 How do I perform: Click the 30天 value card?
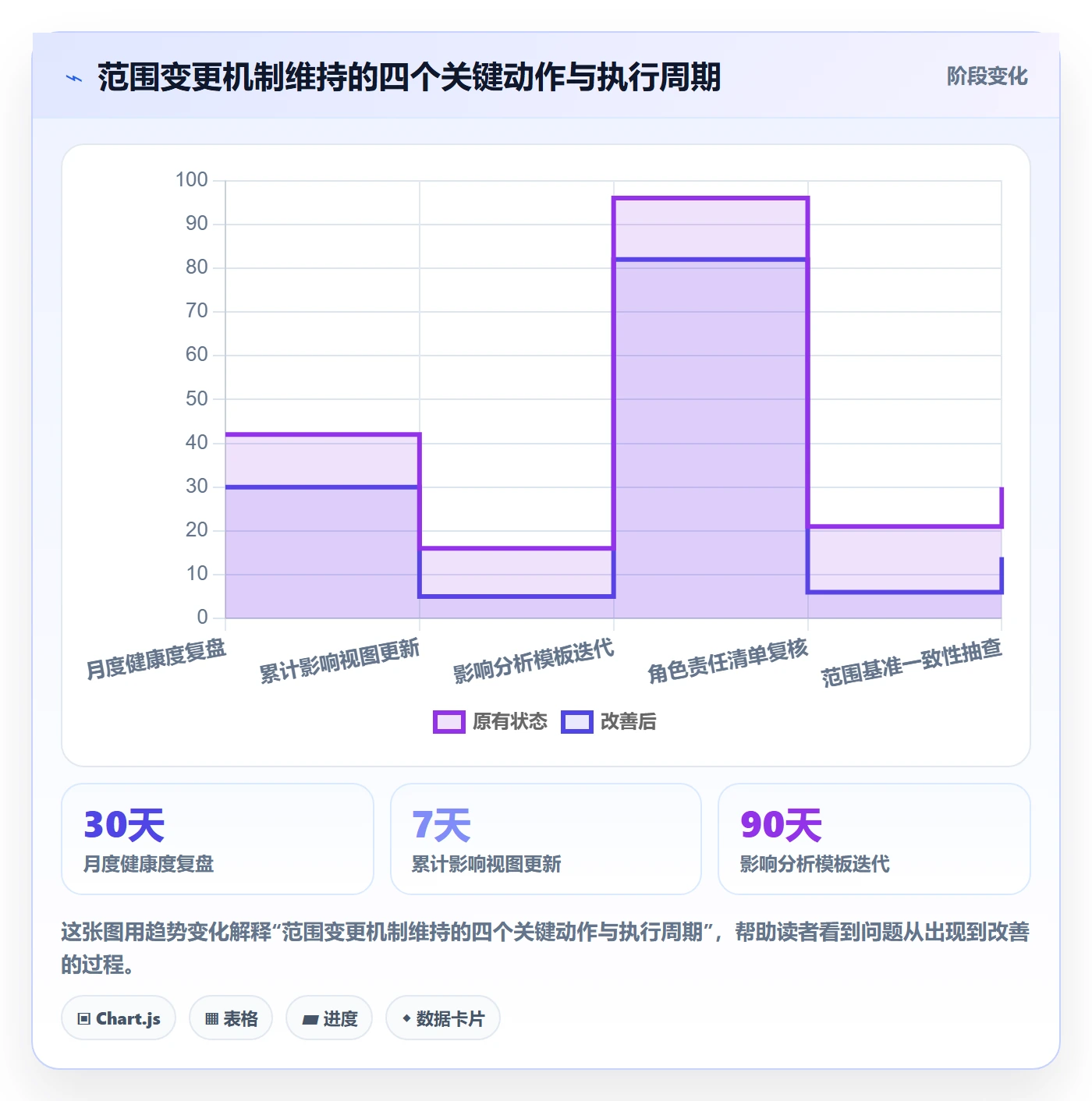click(x=218, y=839)
